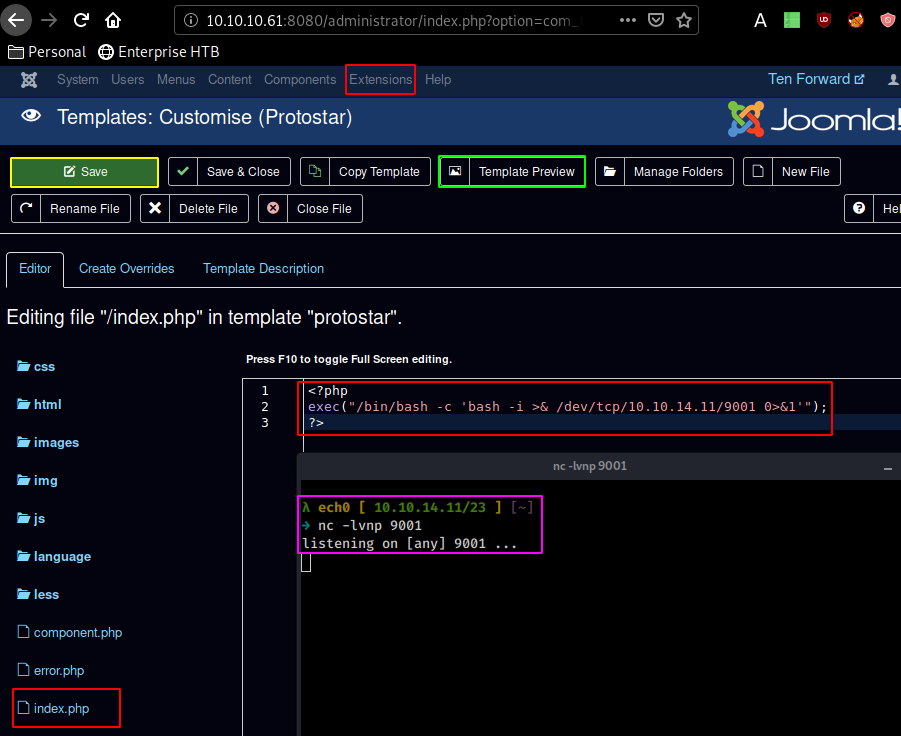Image resolution: width=901 pixels, height=736 pixels.
Task: Open the user account menu icon
Action: click(894, 79)
